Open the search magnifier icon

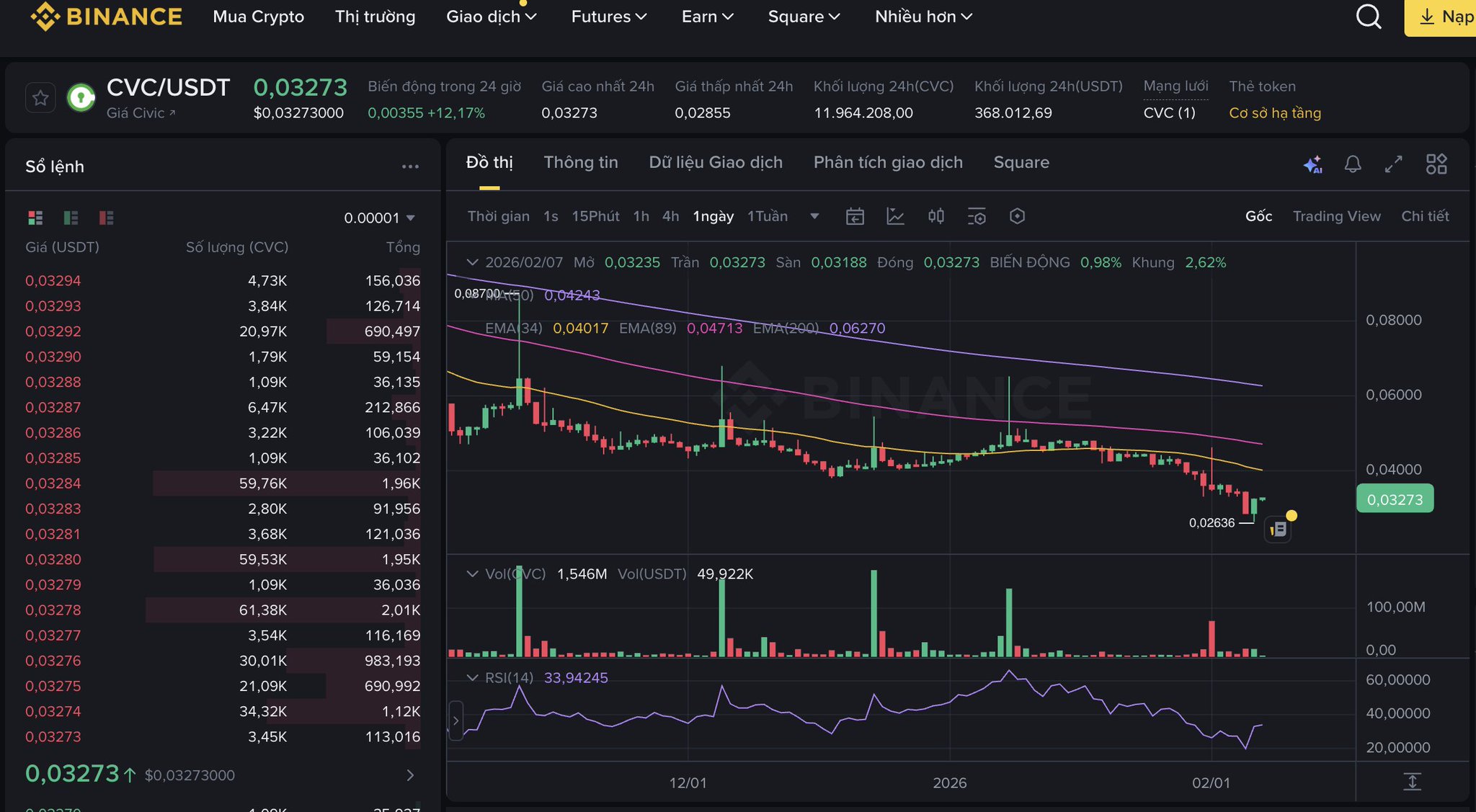tap(1368, 17)
